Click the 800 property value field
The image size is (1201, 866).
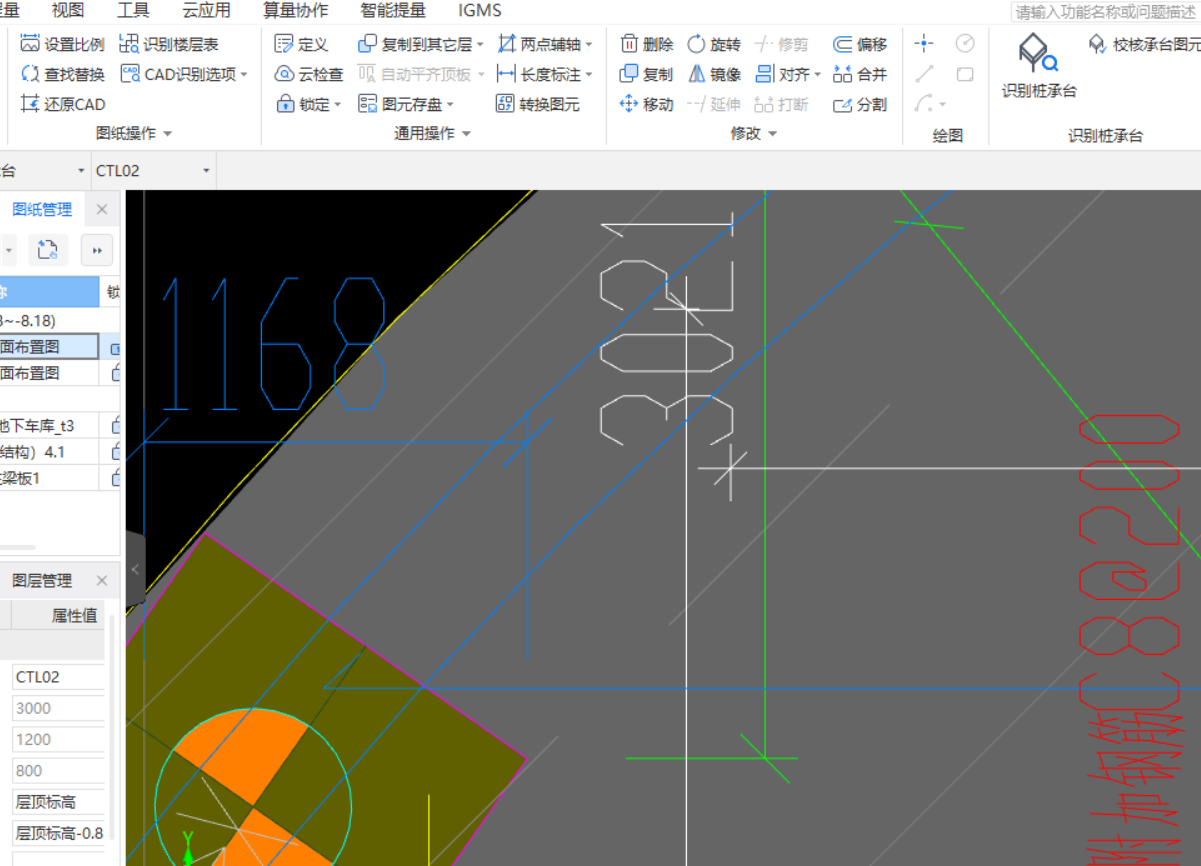(x=58, y=771)
